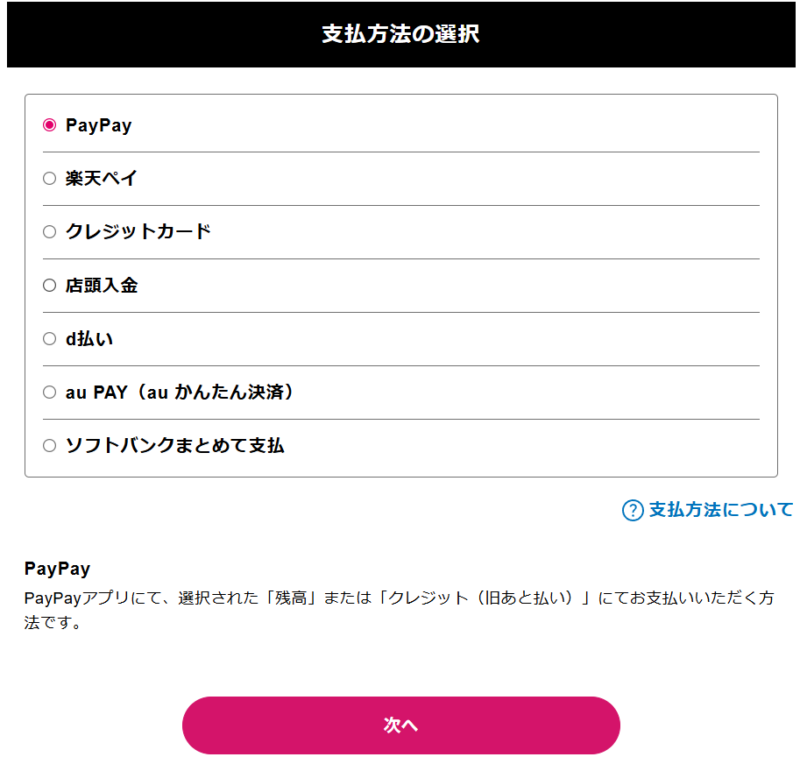Click the PayPayアプリにて description paragraph
This screenshot has width=800, height=757.
(x=398, y=610)
